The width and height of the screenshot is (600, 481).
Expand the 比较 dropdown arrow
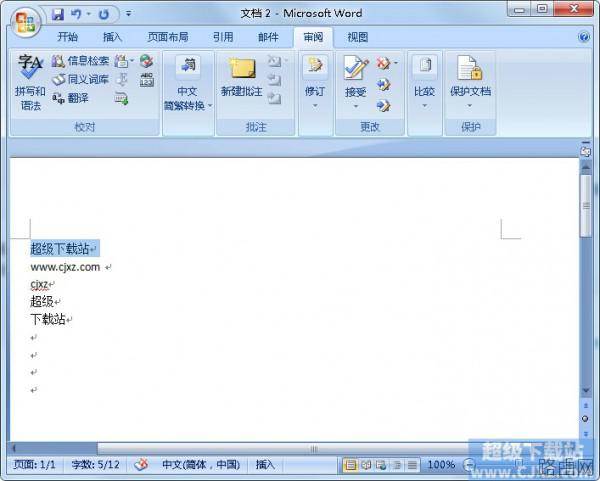(x=425, y=106)
